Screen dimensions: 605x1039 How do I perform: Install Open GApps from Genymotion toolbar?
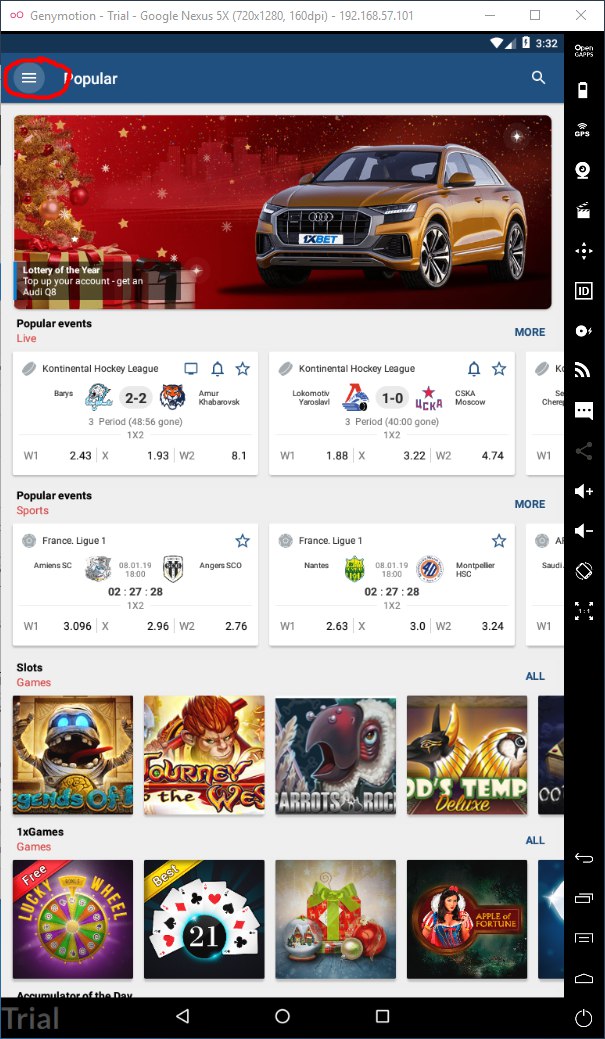tap(583, 51)
